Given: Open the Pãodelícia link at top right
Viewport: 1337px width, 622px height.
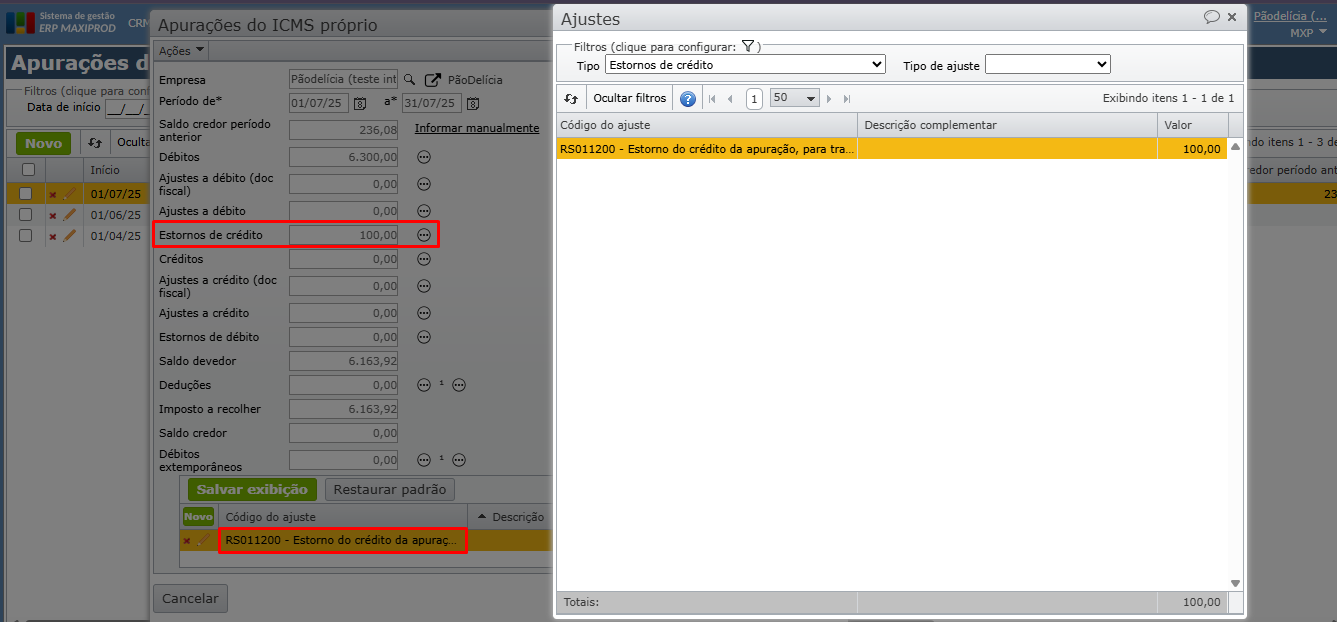Looking at the screenshot, I should 1290,16.
